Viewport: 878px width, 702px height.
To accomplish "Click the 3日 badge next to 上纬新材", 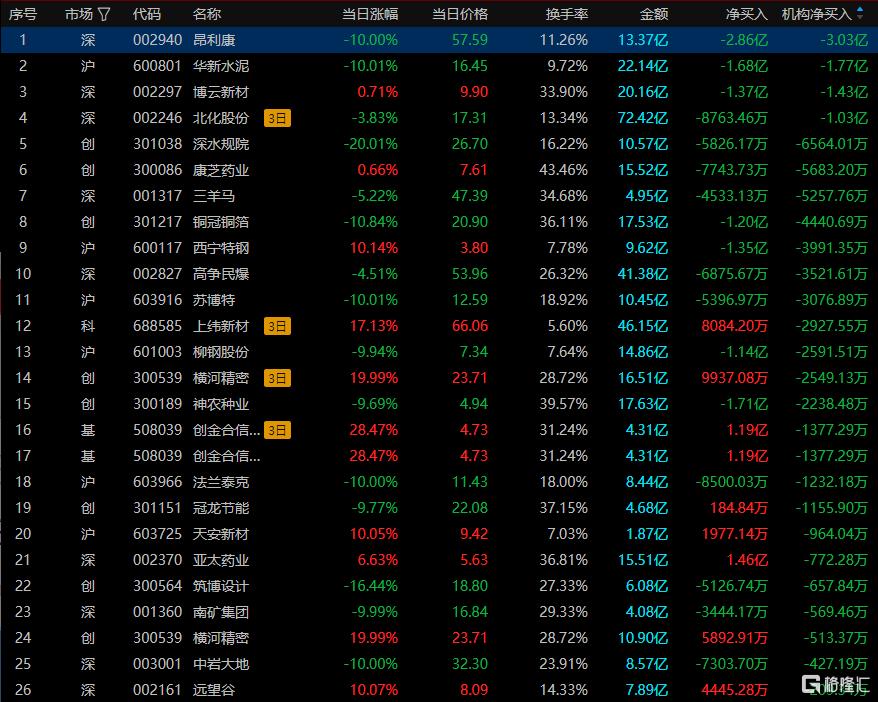I will (x=277, y=326).
